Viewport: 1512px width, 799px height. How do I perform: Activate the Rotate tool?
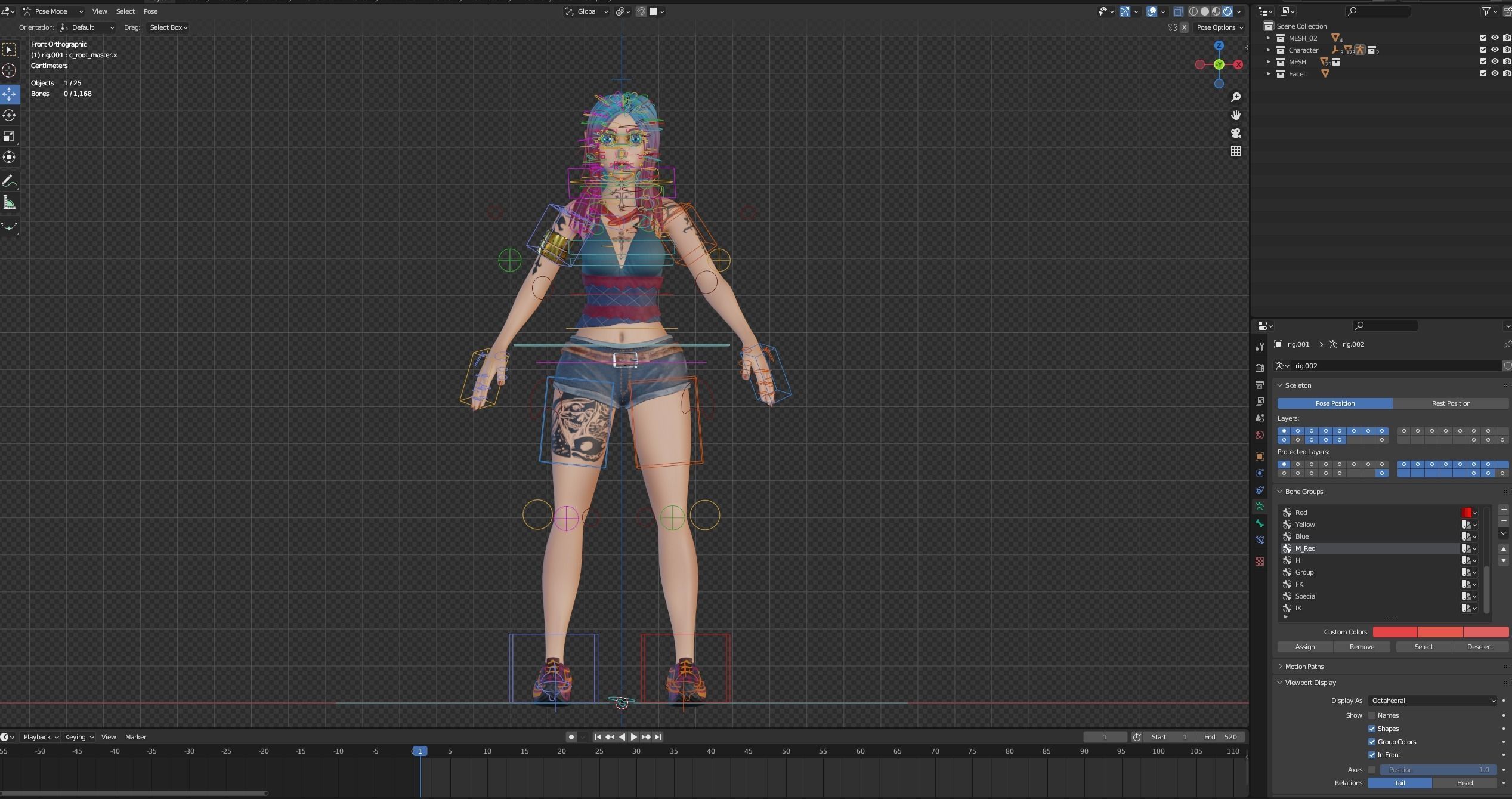(9, 115)
